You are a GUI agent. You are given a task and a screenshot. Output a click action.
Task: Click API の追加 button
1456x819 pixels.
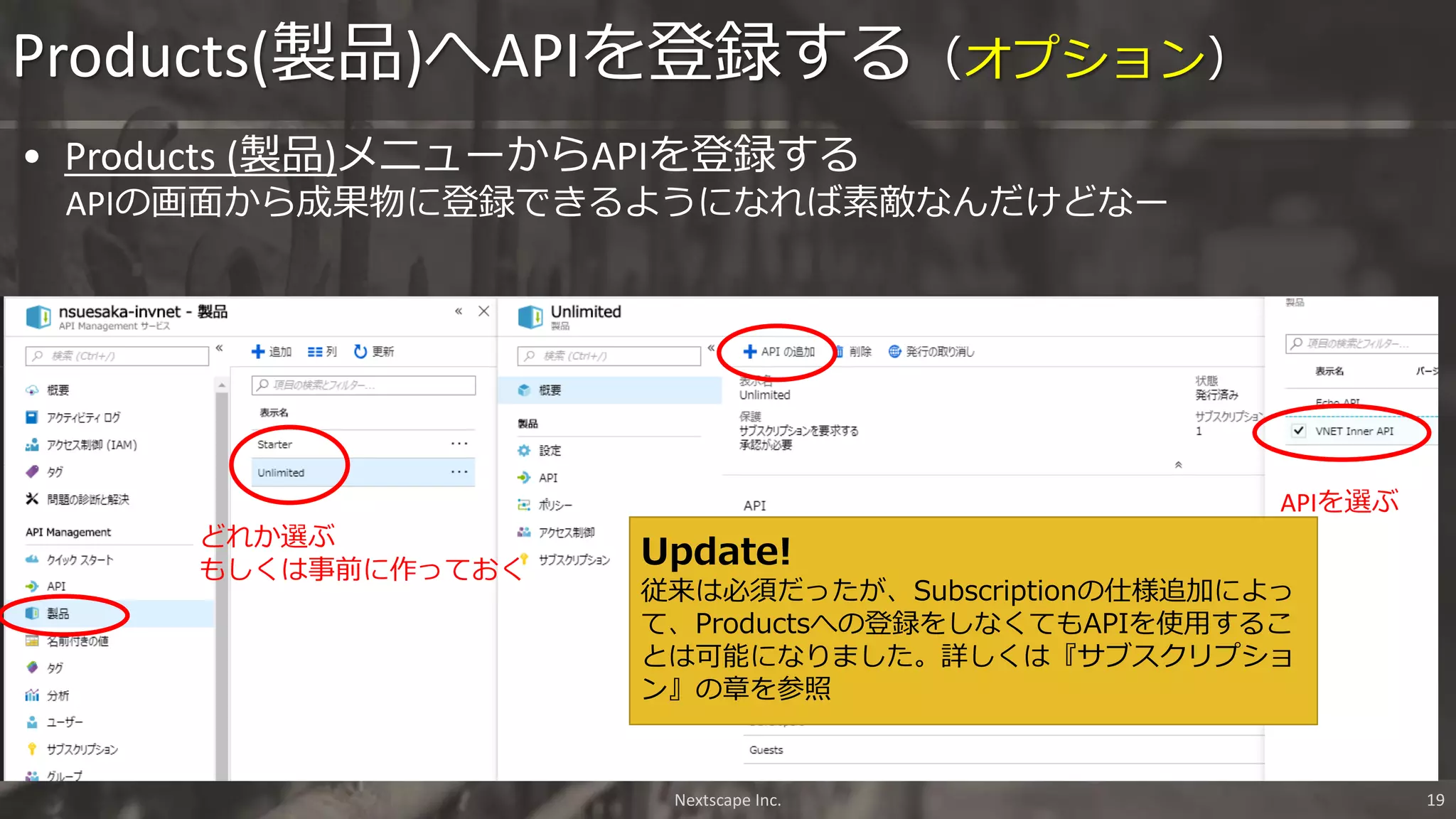tap(778, 351)
